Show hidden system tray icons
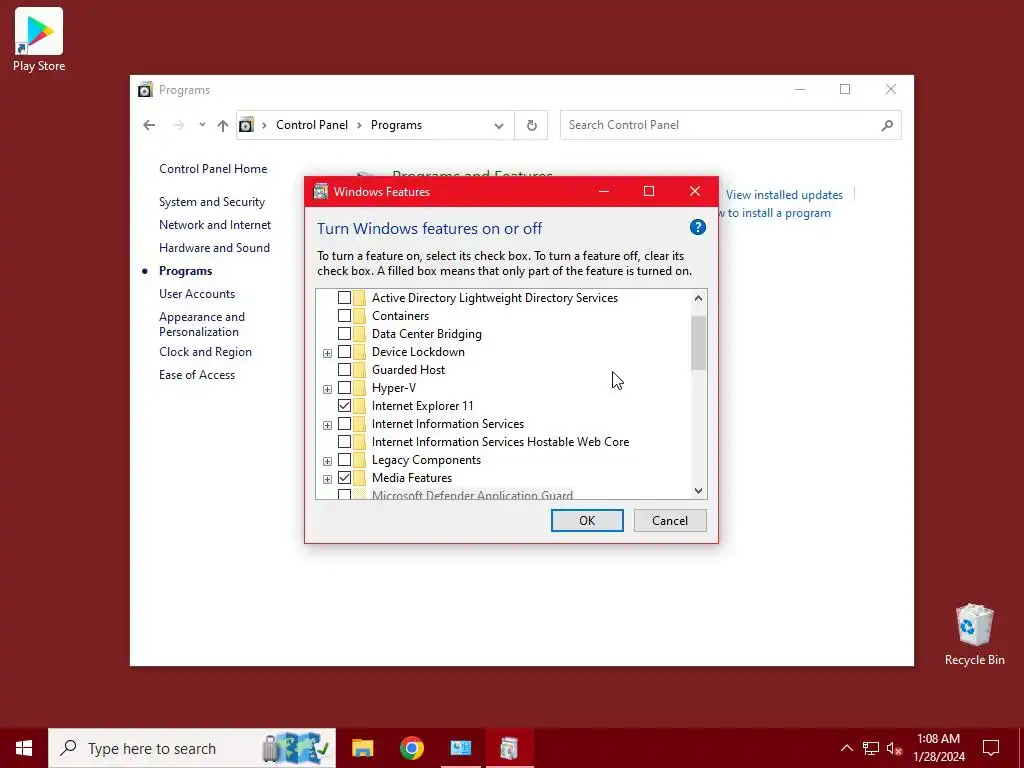 coord(846,748)
